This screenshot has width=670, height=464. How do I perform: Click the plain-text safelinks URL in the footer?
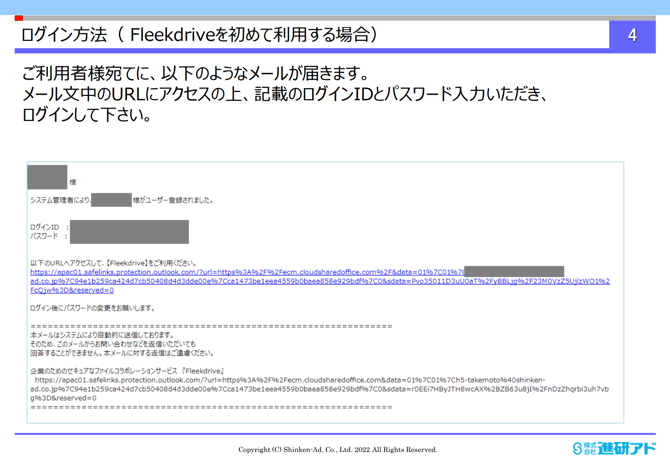coord(320,389)
